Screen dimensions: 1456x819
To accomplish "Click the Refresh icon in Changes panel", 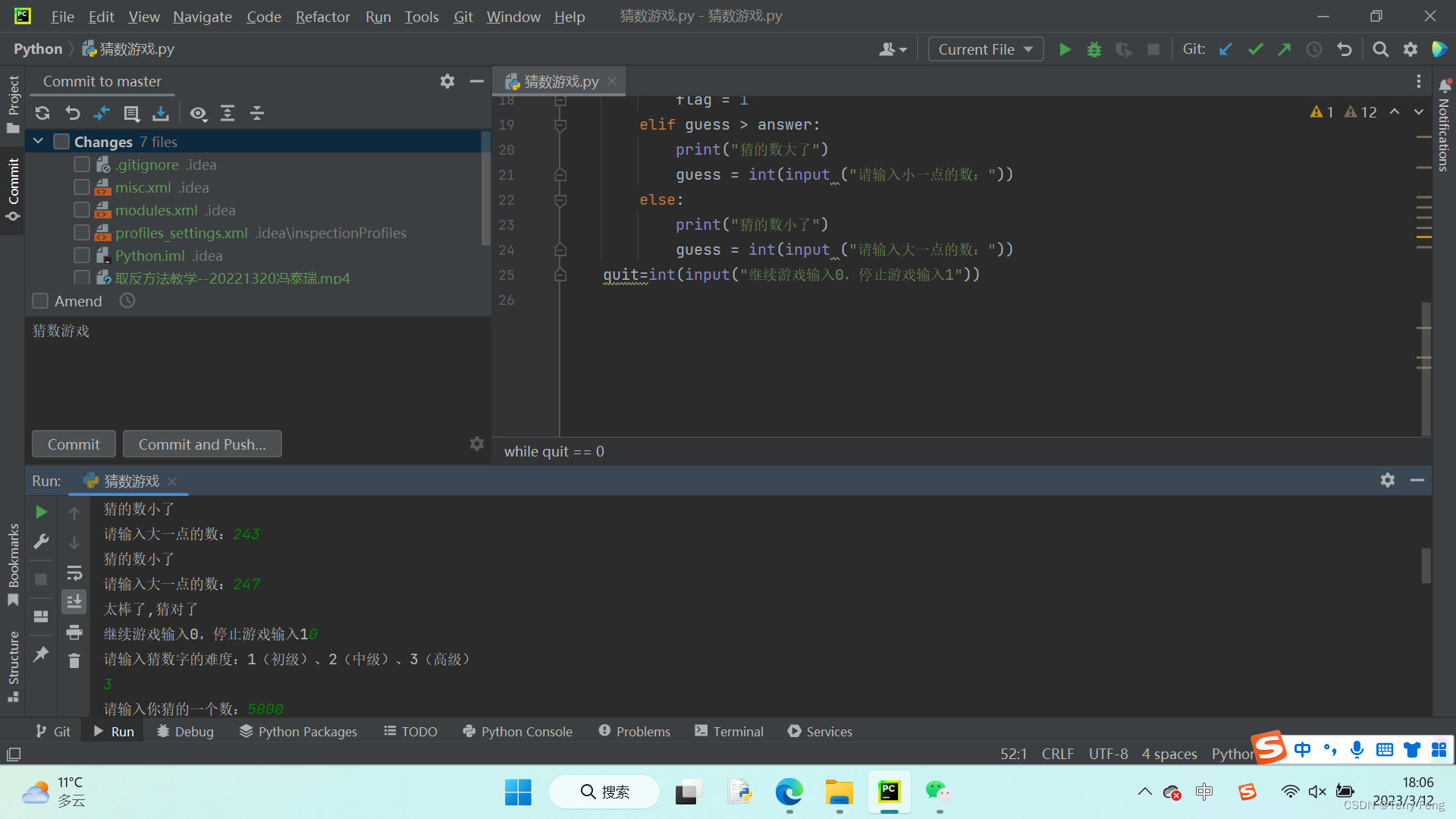I will click(42, 112).
